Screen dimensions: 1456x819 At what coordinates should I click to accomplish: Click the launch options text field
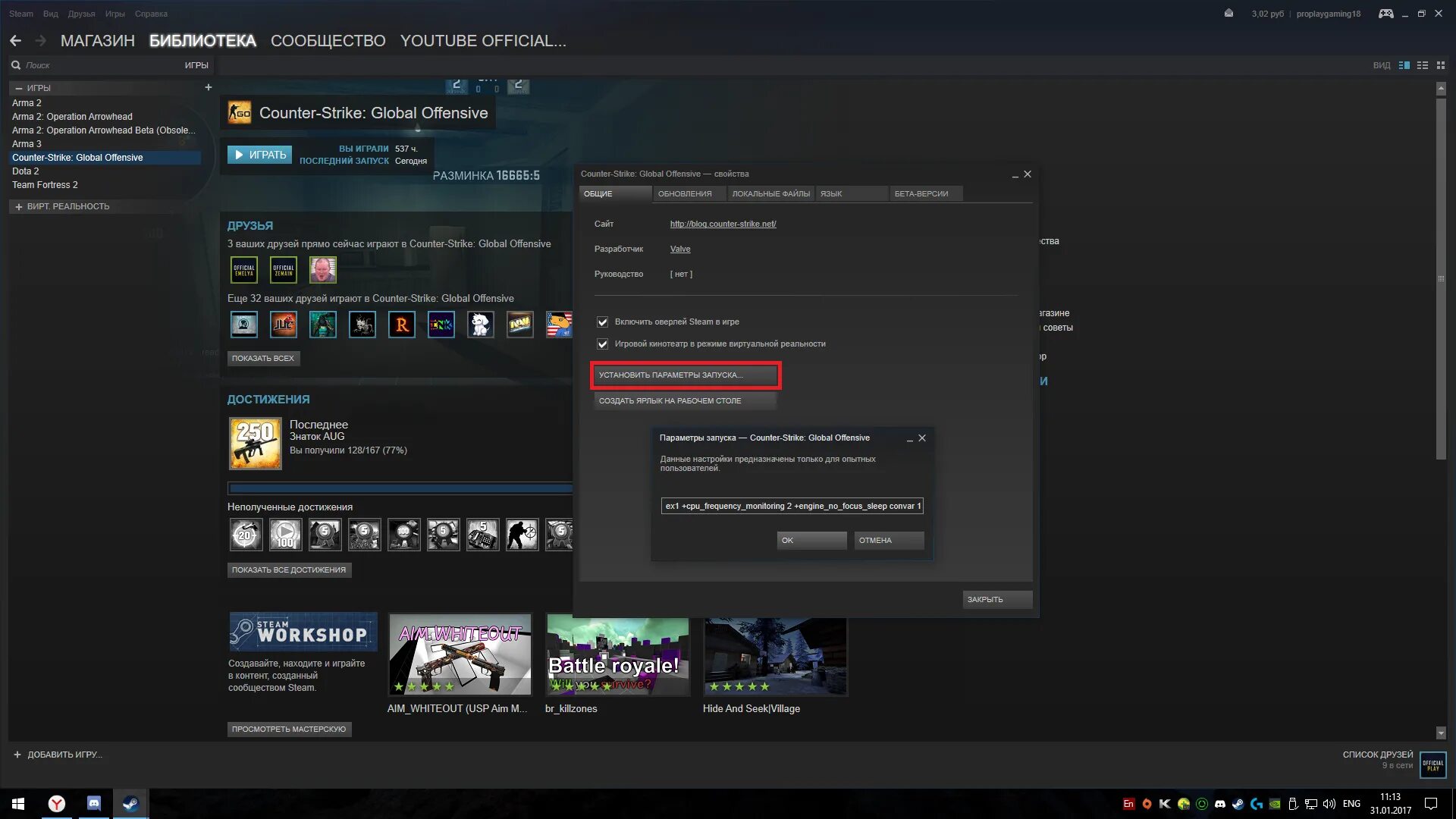pos(792,506)
